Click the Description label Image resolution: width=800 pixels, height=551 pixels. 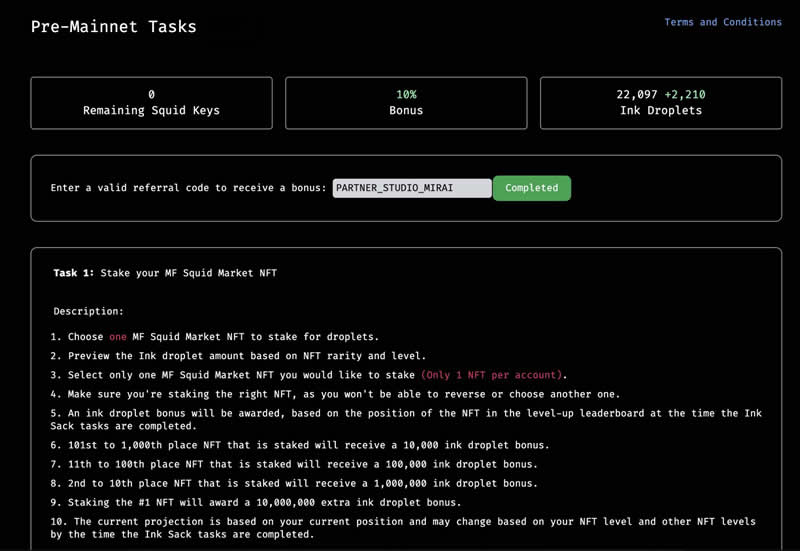click(x=88, y=311)
